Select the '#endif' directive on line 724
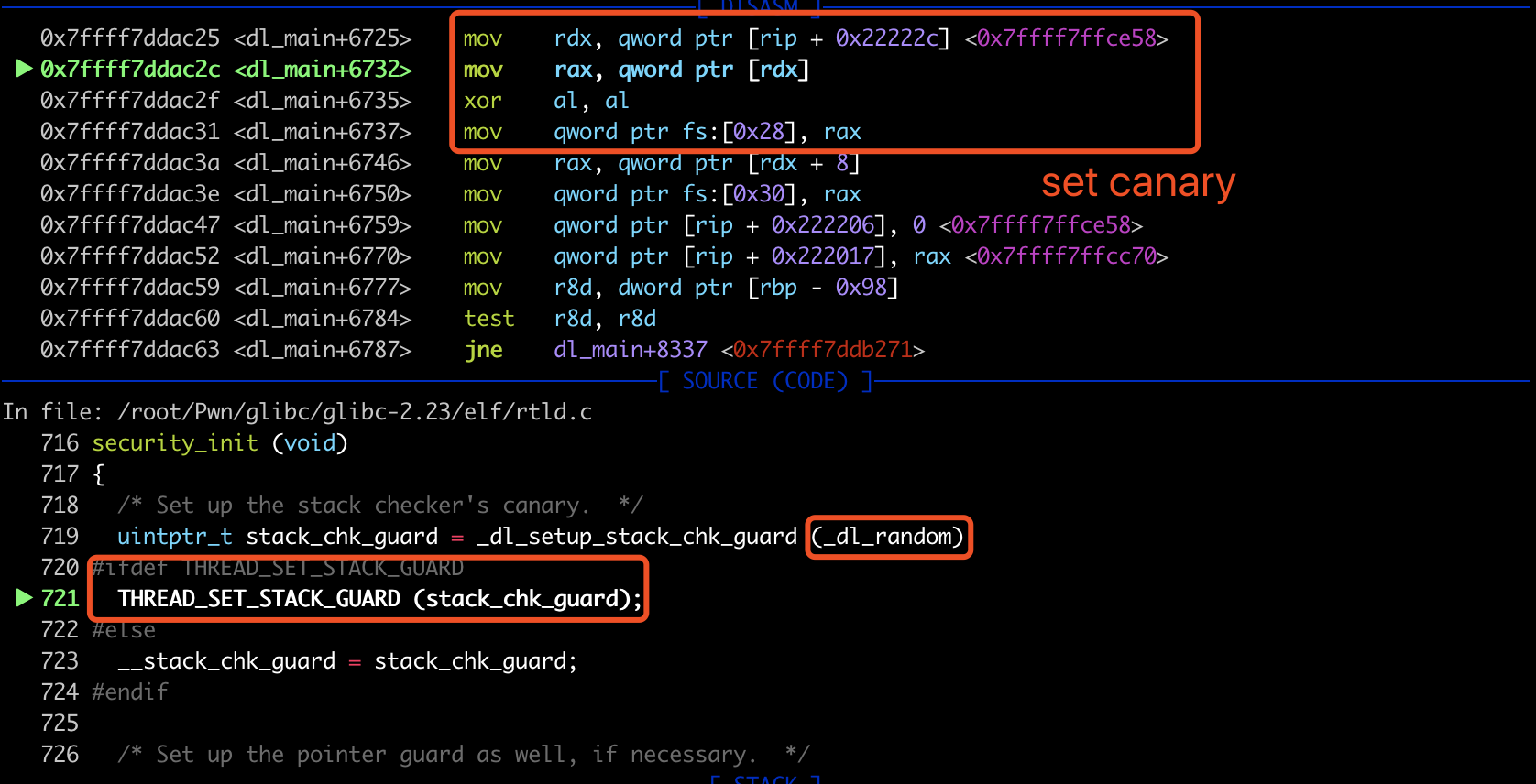 click(130, 692)
